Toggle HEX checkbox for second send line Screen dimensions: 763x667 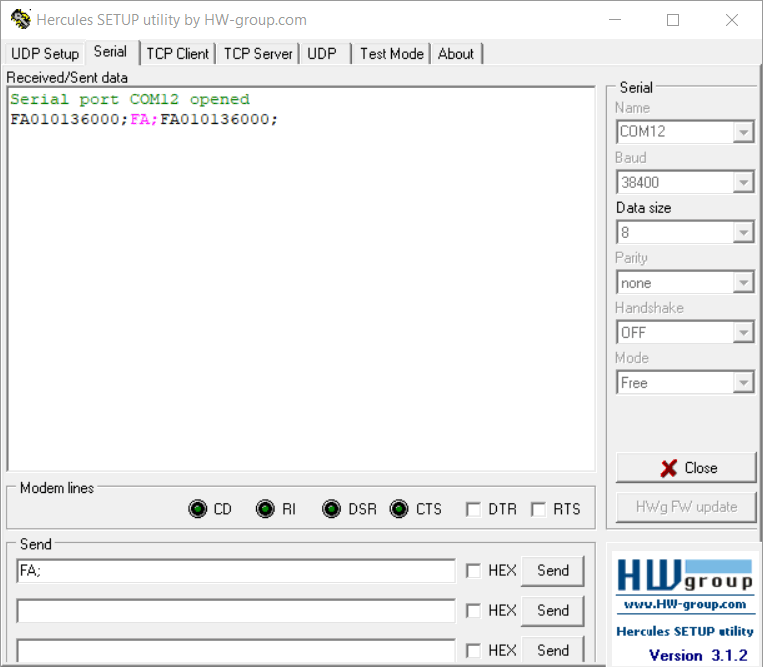coord(473,611)
